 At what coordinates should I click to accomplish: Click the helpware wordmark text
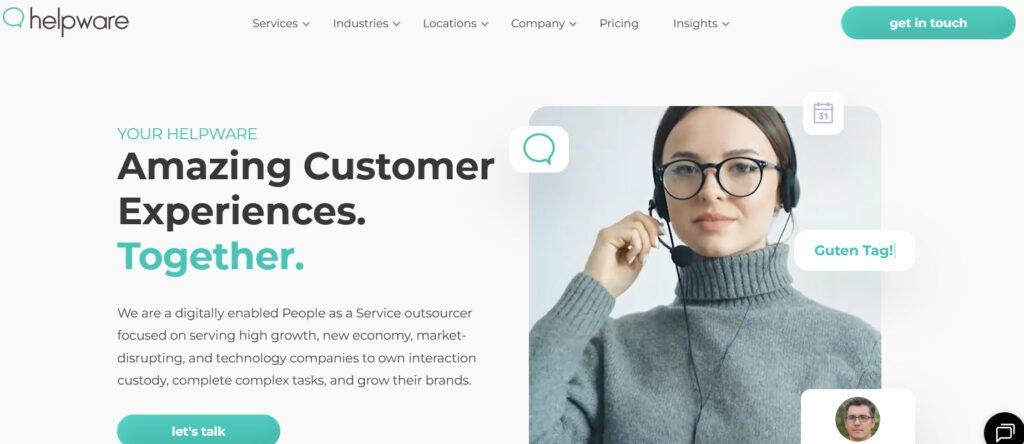[79, 22]
